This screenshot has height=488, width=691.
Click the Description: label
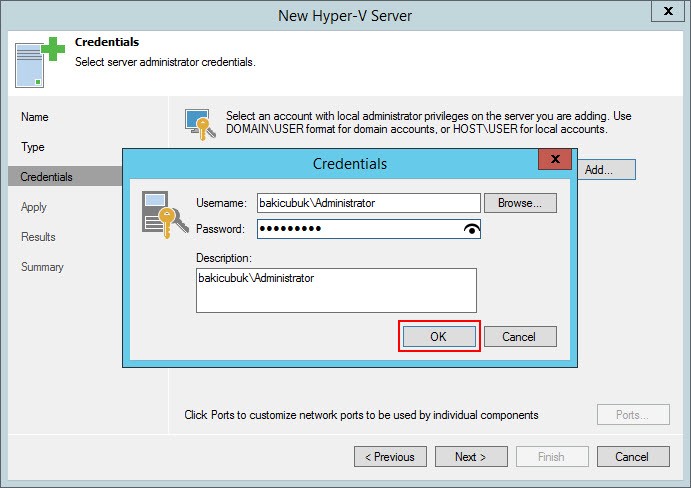tap(224, 258)
